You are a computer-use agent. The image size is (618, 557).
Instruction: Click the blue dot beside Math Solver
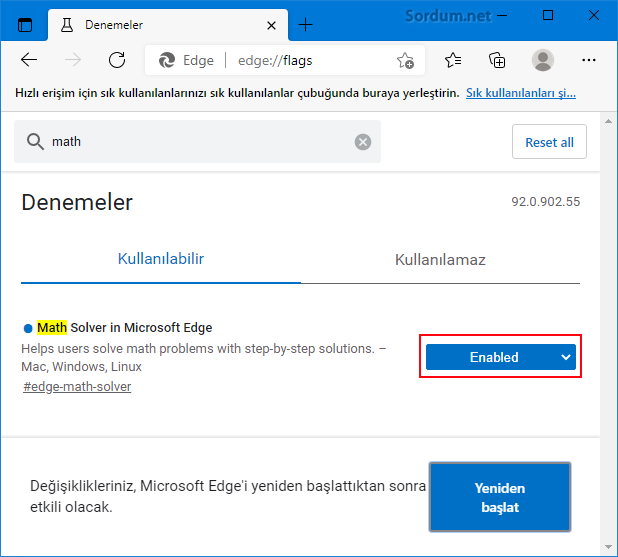[x=28, y=328]
